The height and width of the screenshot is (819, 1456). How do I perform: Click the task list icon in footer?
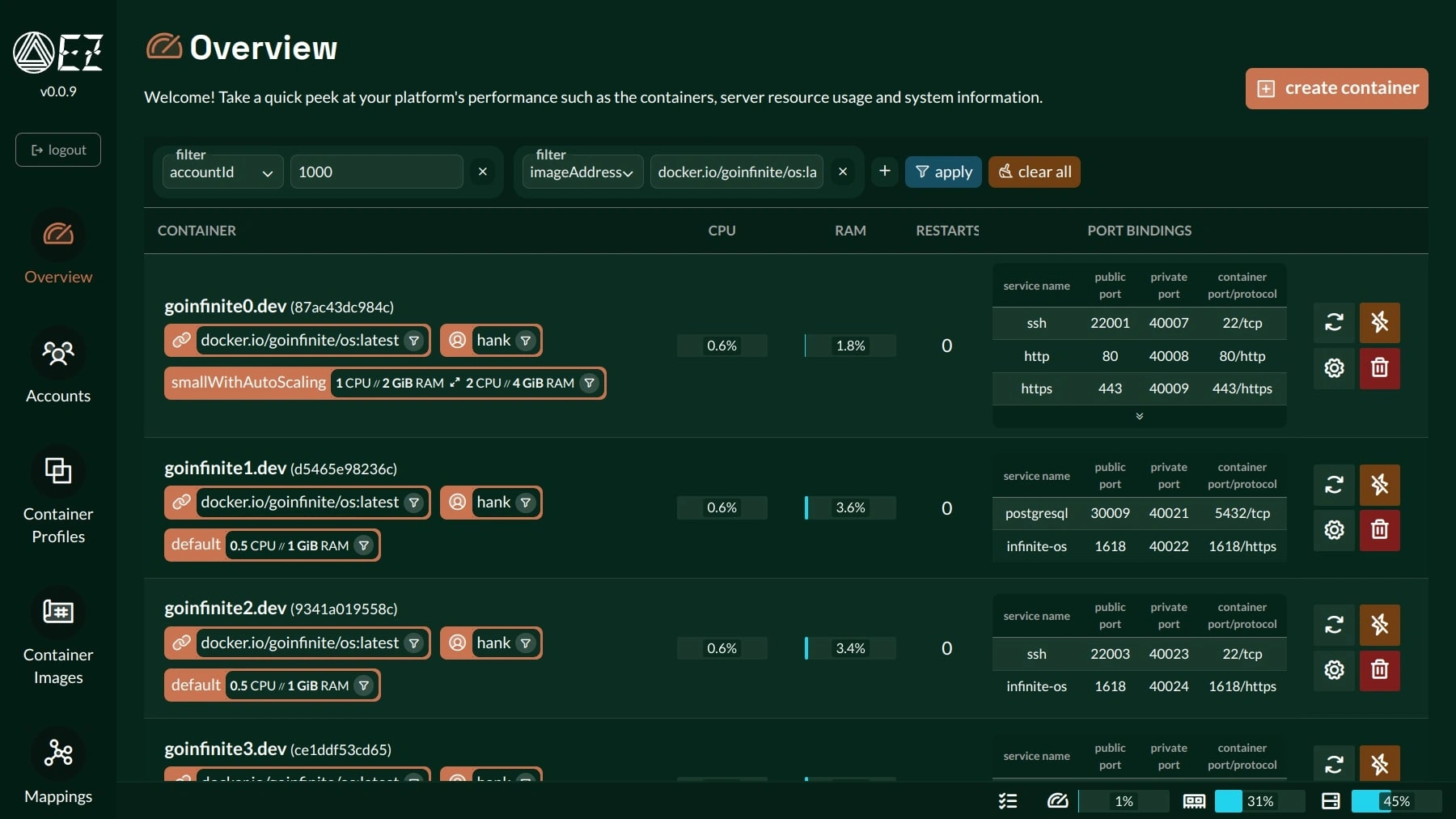[1008, 801]
